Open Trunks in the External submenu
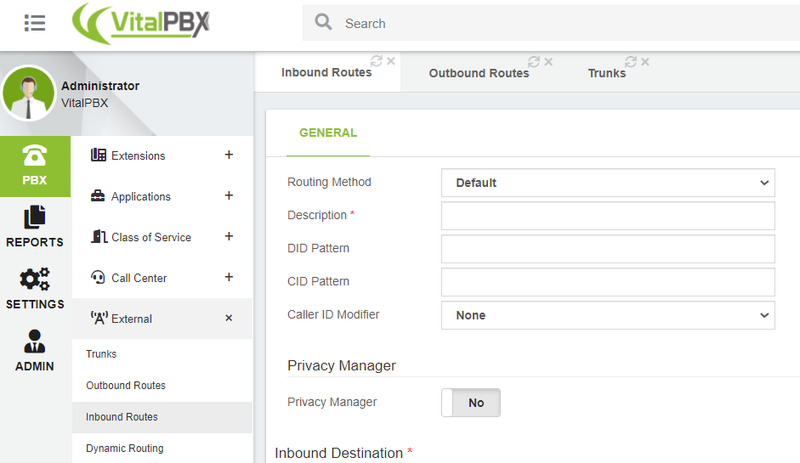 101,354
